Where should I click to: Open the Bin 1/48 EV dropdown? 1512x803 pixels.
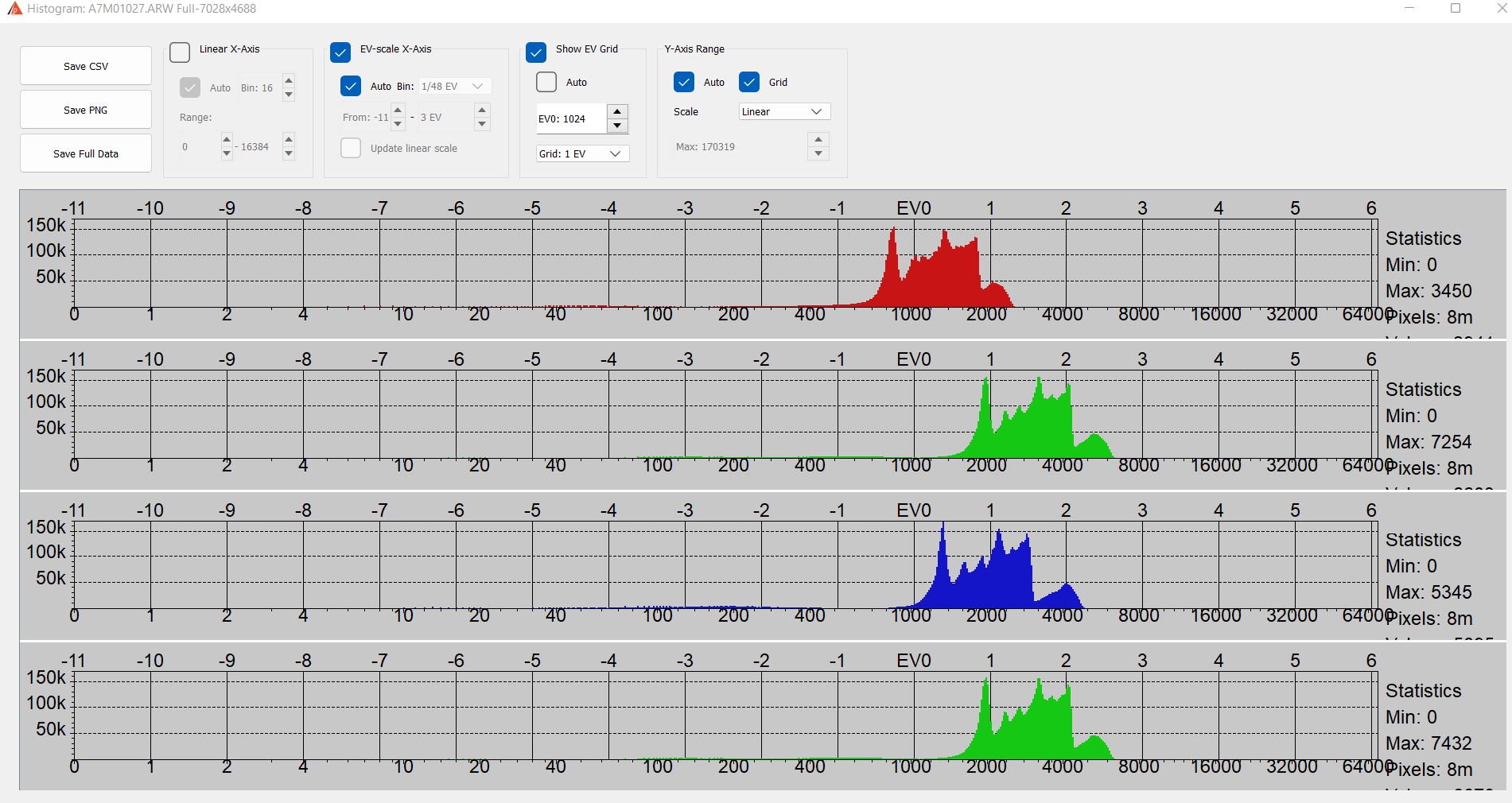[454, 86]
